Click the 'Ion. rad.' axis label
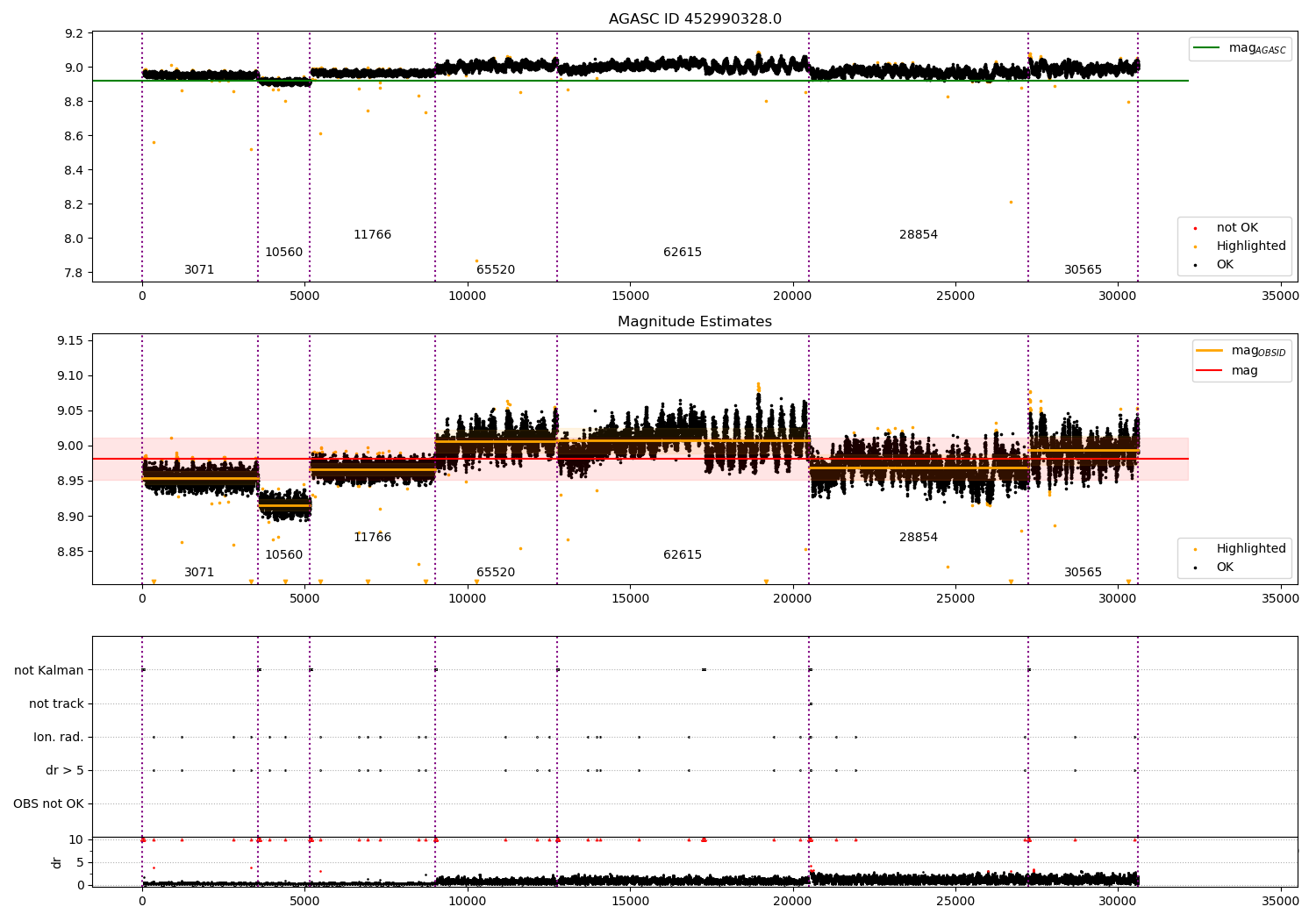The width and height of the screenshot is (1316, 921). [59, 738]
